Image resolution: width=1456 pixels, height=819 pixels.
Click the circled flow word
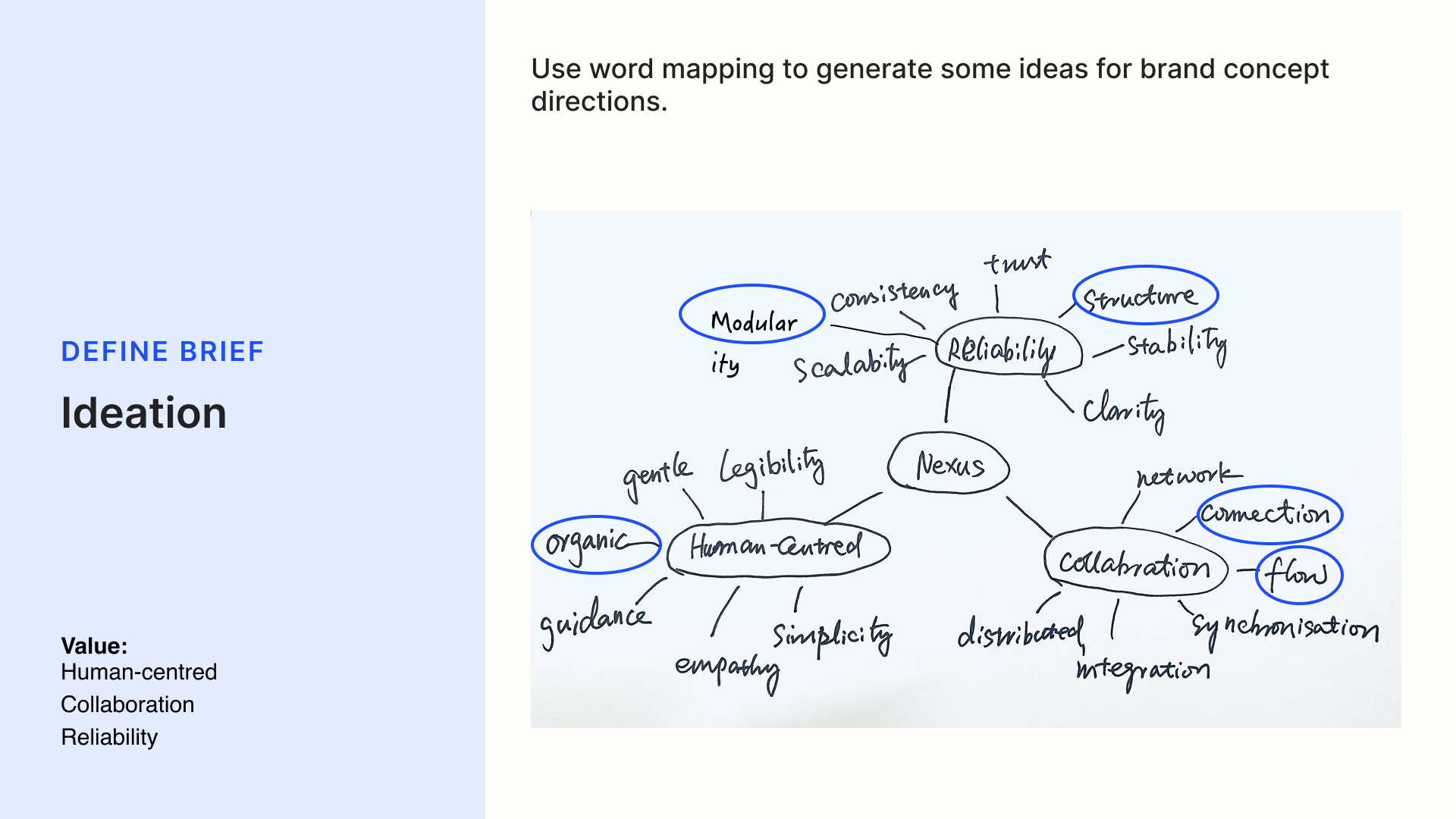click(1299, 575)
